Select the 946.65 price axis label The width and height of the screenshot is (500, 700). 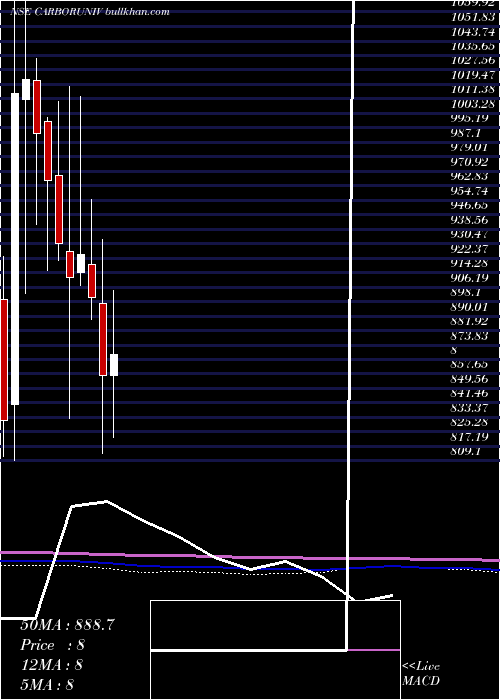tap(470, 206)
